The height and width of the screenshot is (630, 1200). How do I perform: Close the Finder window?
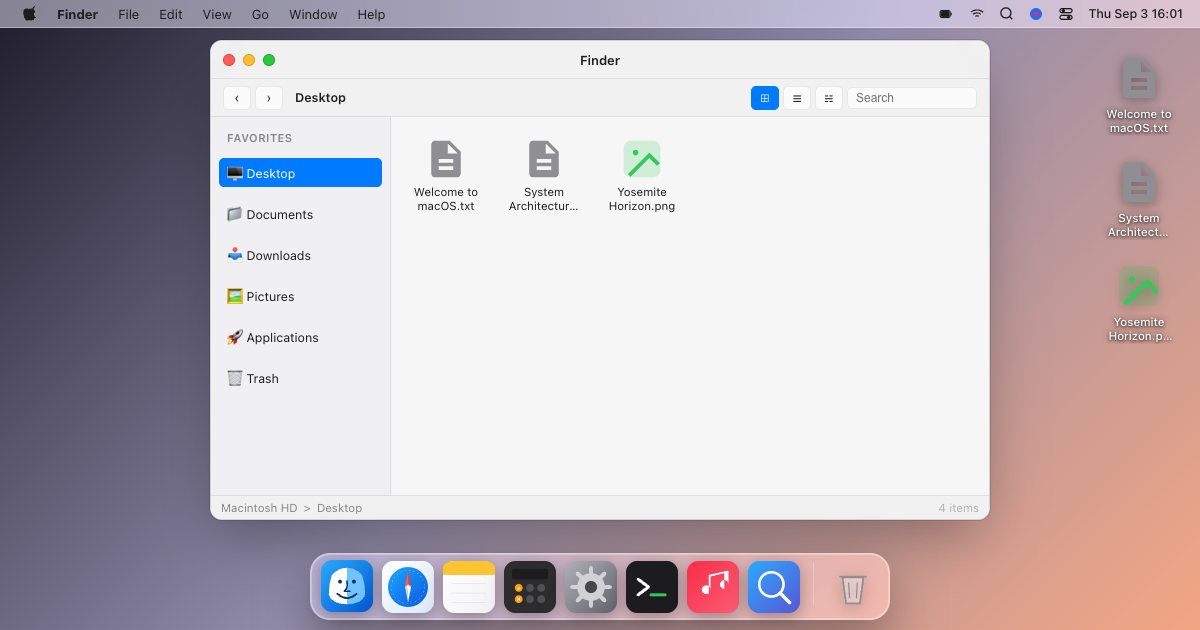tap(229, 60)
